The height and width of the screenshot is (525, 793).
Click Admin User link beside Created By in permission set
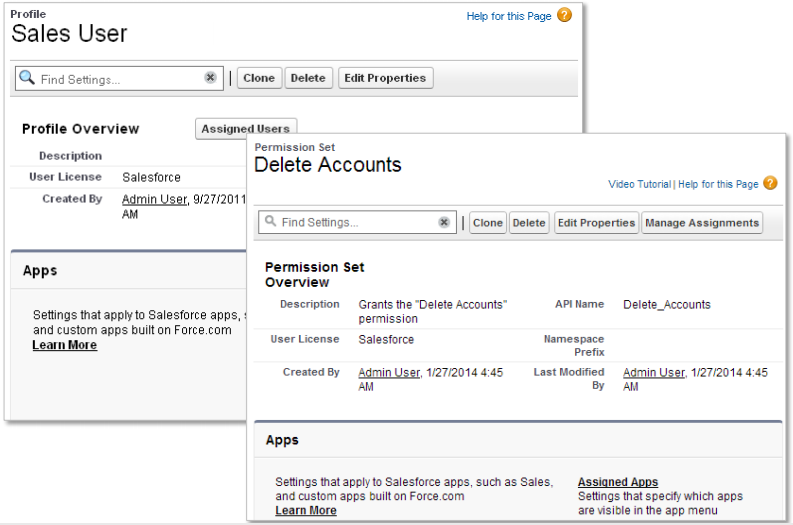click(x=389, y=372)
